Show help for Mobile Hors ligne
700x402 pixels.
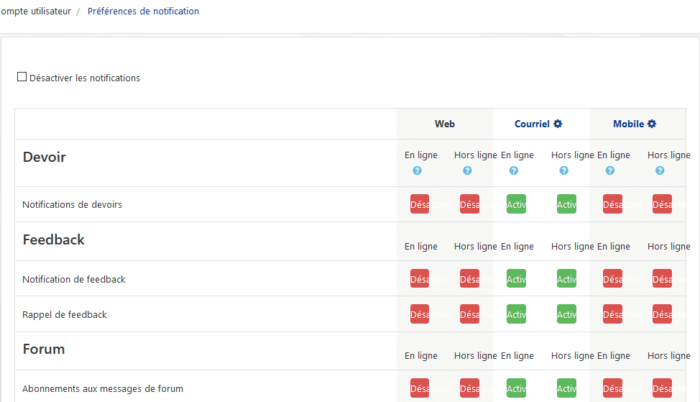click(660, 171)
